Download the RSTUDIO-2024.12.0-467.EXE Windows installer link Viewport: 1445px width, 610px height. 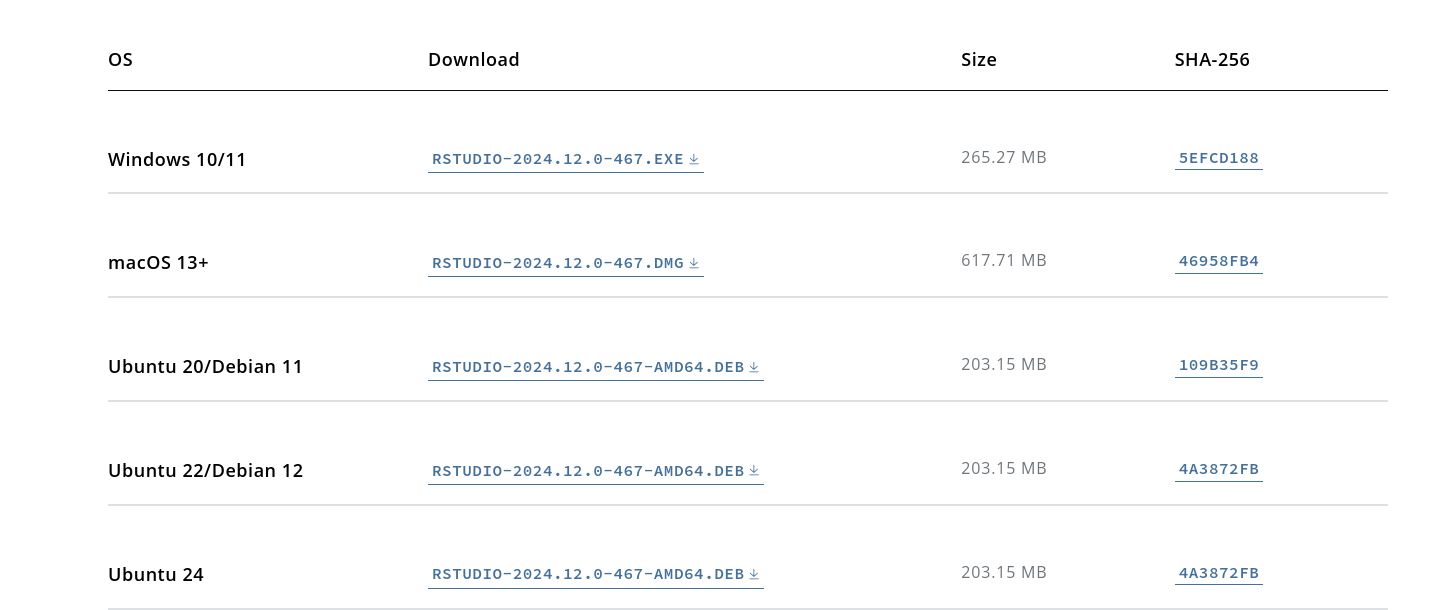[x=557, y=159]
